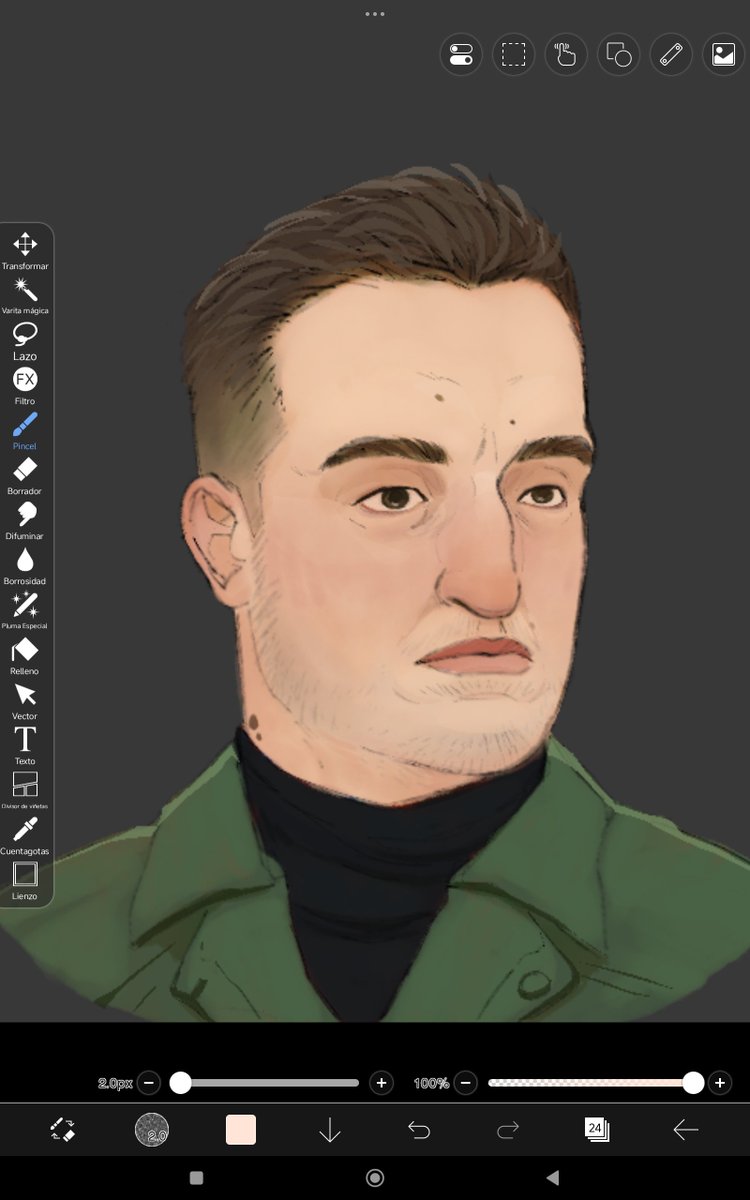Activate the Pincel brush tool
Viewport: 750px width, 1200px height.
coord(25,430)
